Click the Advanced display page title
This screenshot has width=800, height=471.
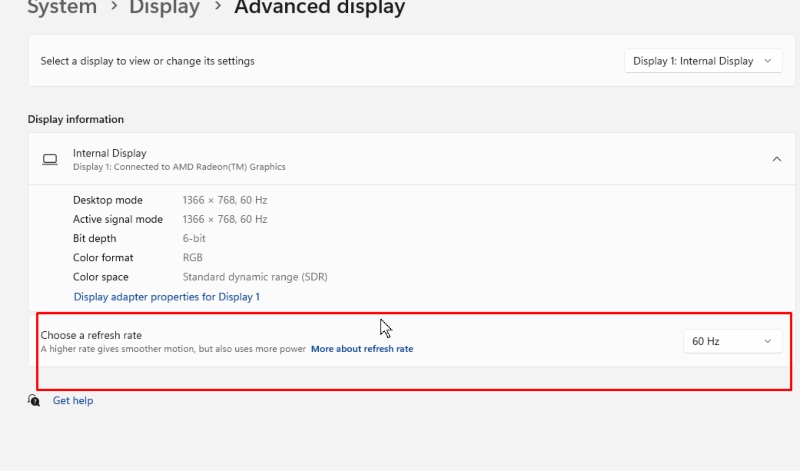coord(319,9)
